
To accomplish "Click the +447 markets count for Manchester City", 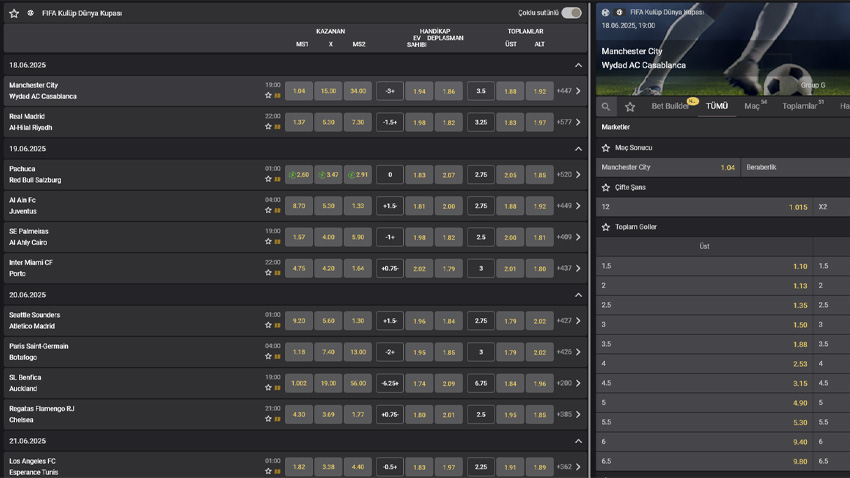I will [564, 91].
